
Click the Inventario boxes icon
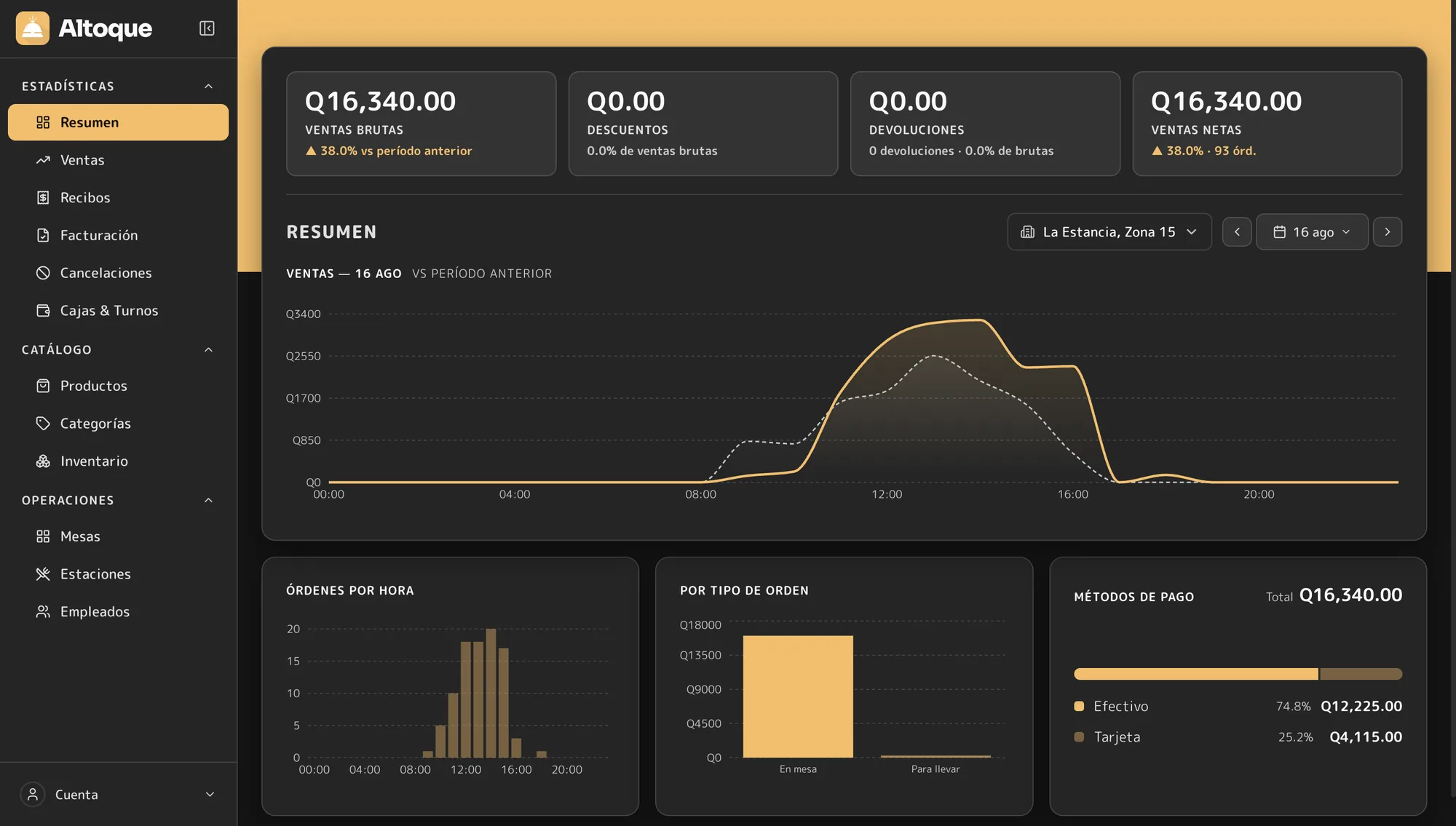(x=43, y=461)
